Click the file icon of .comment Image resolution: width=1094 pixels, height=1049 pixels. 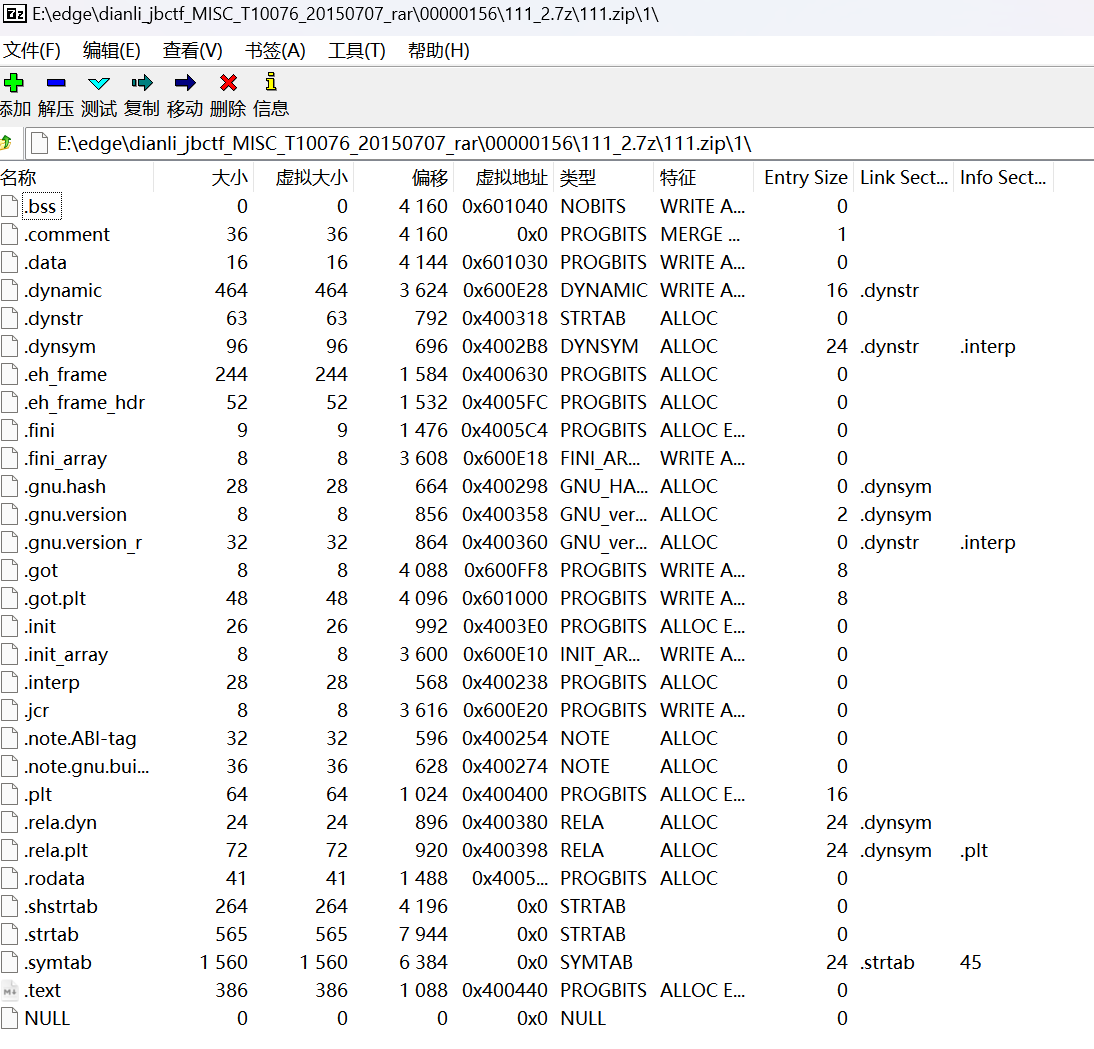[10, 234]
